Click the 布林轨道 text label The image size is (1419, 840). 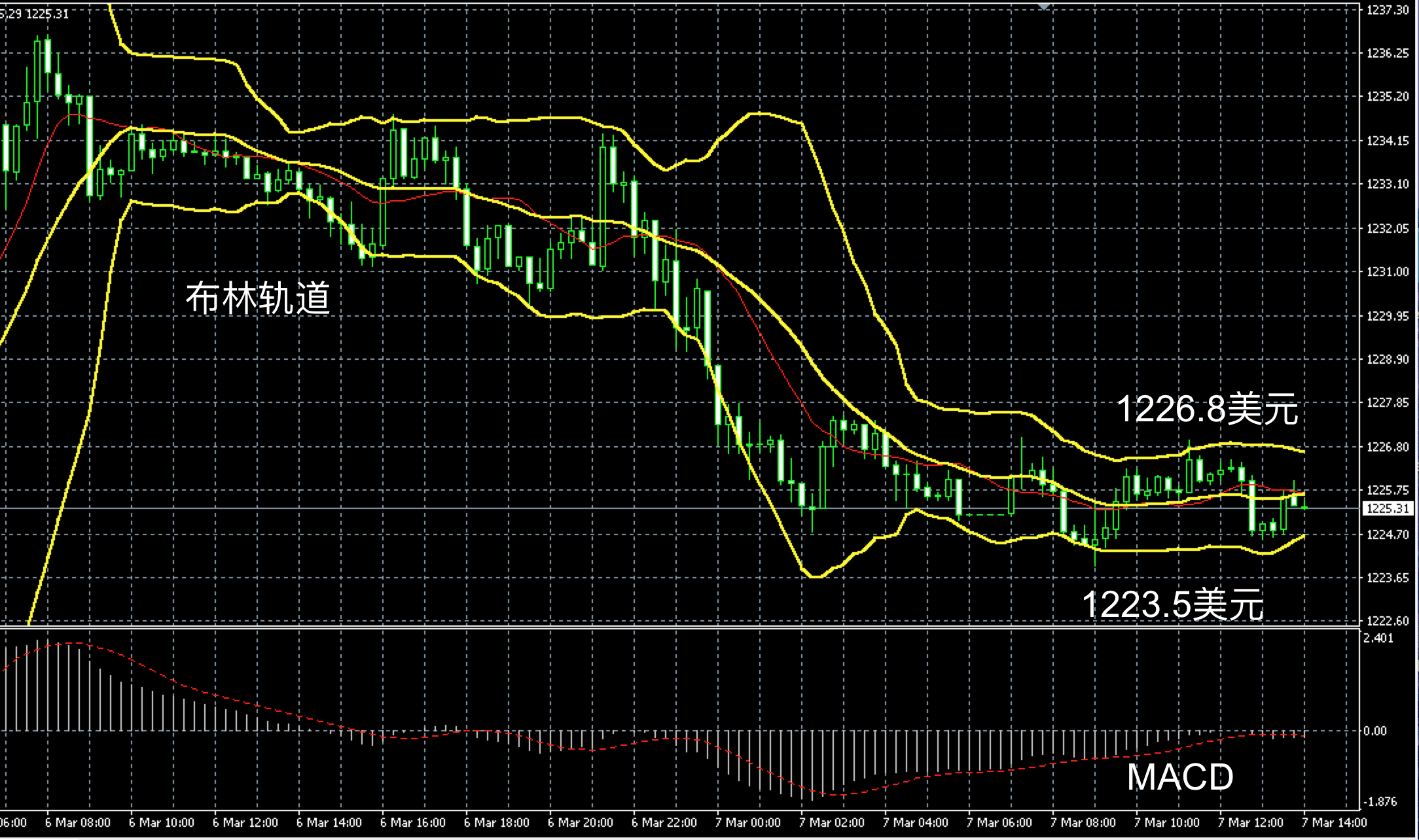tap(258, 298)
